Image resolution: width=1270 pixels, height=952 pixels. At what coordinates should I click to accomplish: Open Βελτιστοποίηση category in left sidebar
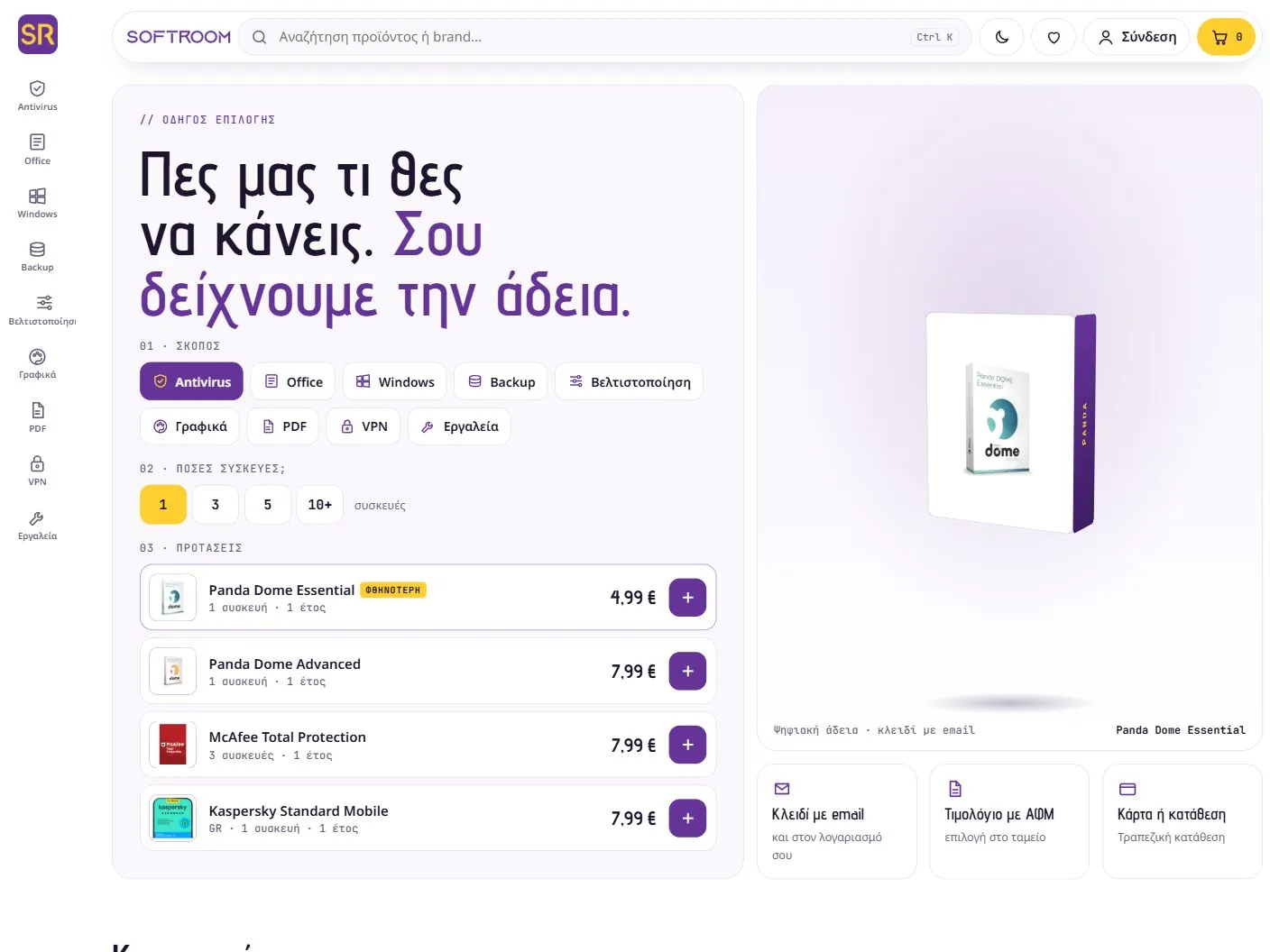click(41, 310)
